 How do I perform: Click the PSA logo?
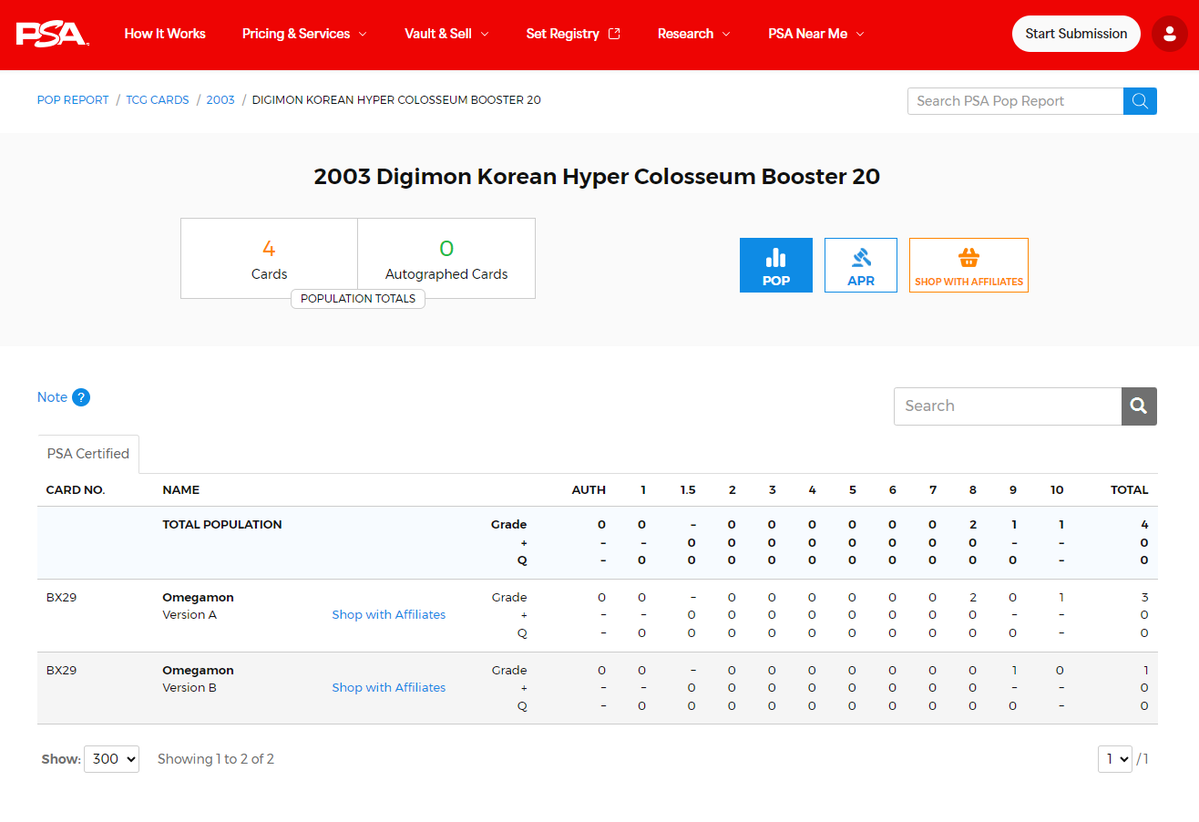[52, 34]
